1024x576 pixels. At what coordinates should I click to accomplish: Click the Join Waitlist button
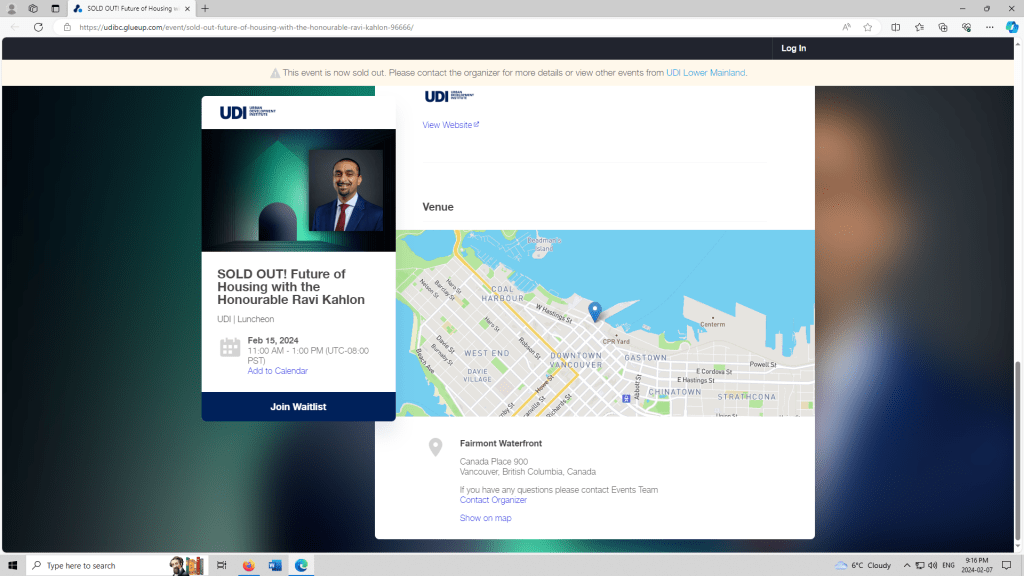tap(298, 407)
